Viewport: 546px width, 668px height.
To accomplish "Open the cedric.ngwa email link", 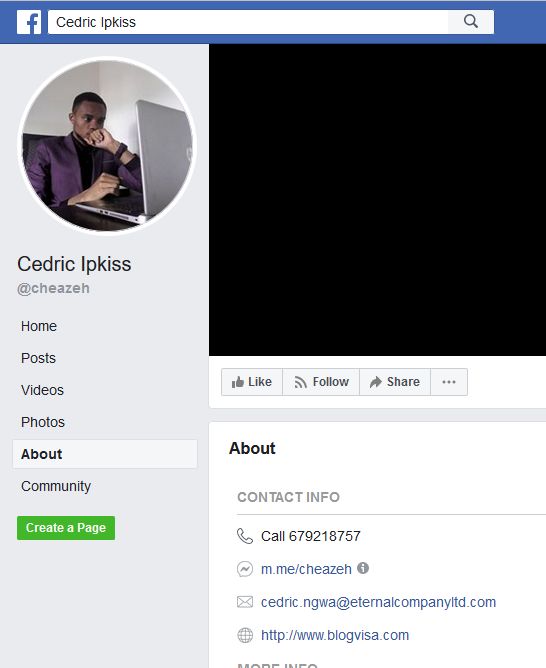I will click(378, 602).
